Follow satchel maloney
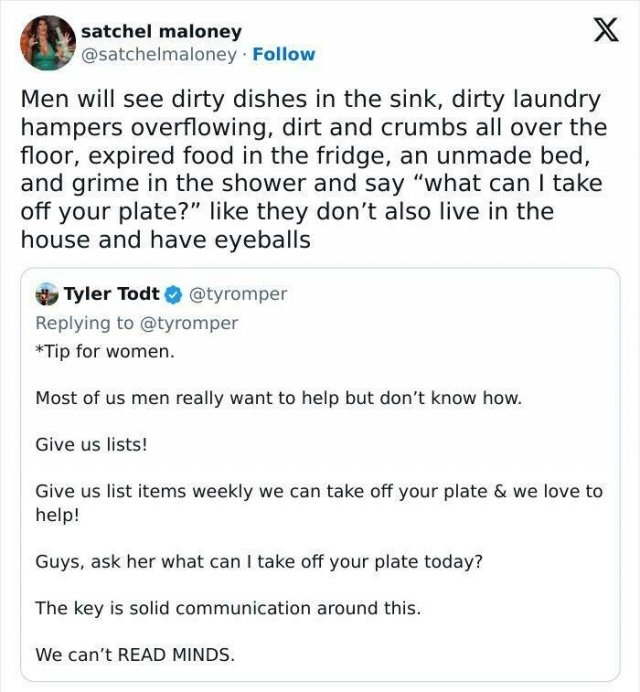640x692 pixels. [284, 55]
